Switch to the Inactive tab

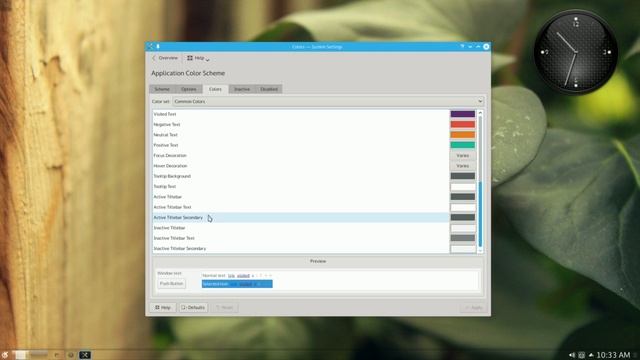(x=242, y=89)
